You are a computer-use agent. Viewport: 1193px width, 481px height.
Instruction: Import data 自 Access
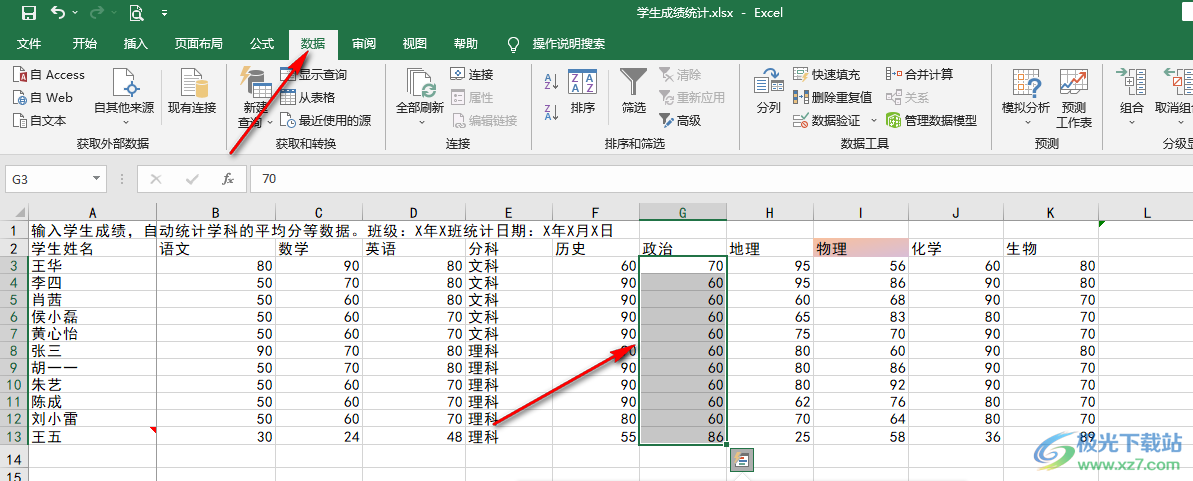[49, 75]
